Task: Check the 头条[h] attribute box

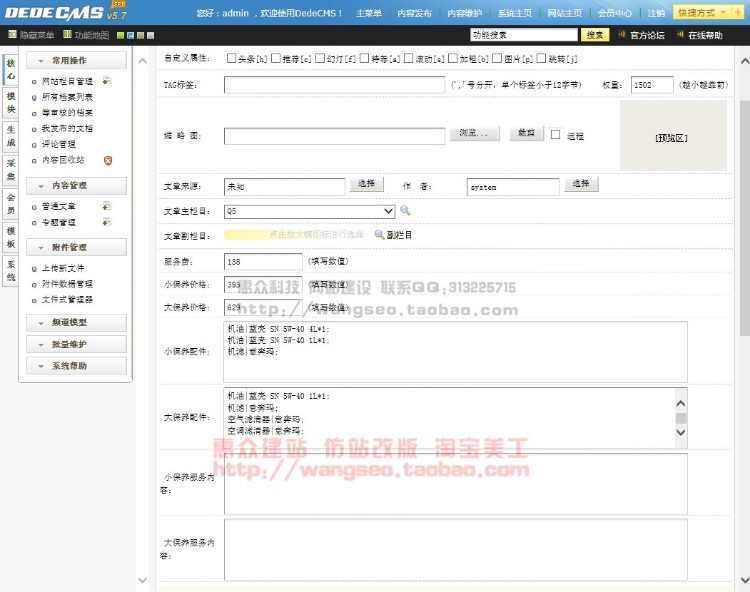Action: click(232, 58)
